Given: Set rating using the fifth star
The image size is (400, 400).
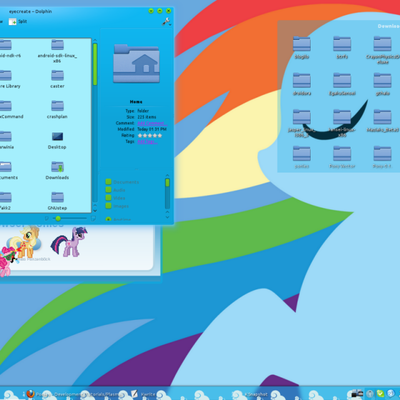Looking at the screenshot, I should [x=160, y=135].
